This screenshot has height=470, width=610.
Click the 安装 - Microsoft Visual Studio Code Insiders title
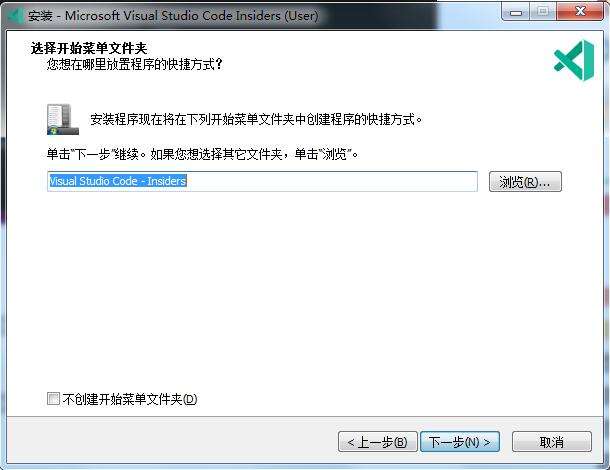pos(173,16)
